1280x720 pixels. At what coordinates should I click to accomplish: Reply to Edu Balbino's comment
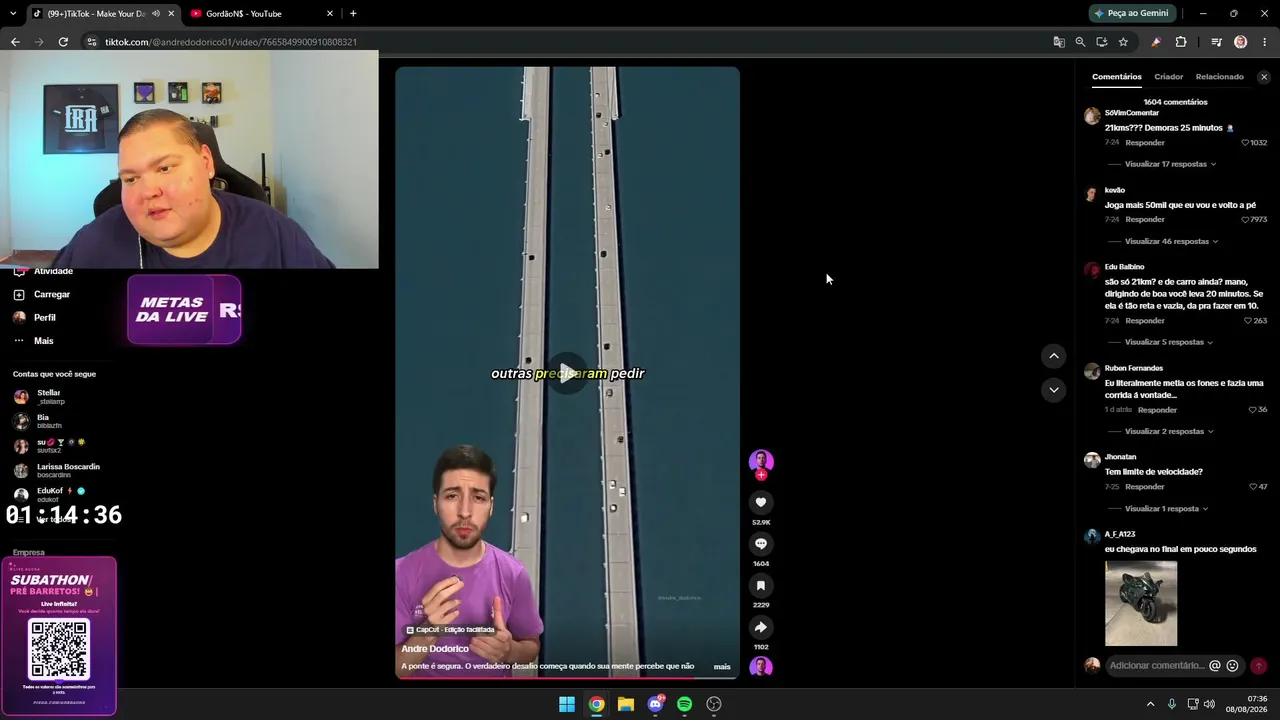[x=1145, y=321]
